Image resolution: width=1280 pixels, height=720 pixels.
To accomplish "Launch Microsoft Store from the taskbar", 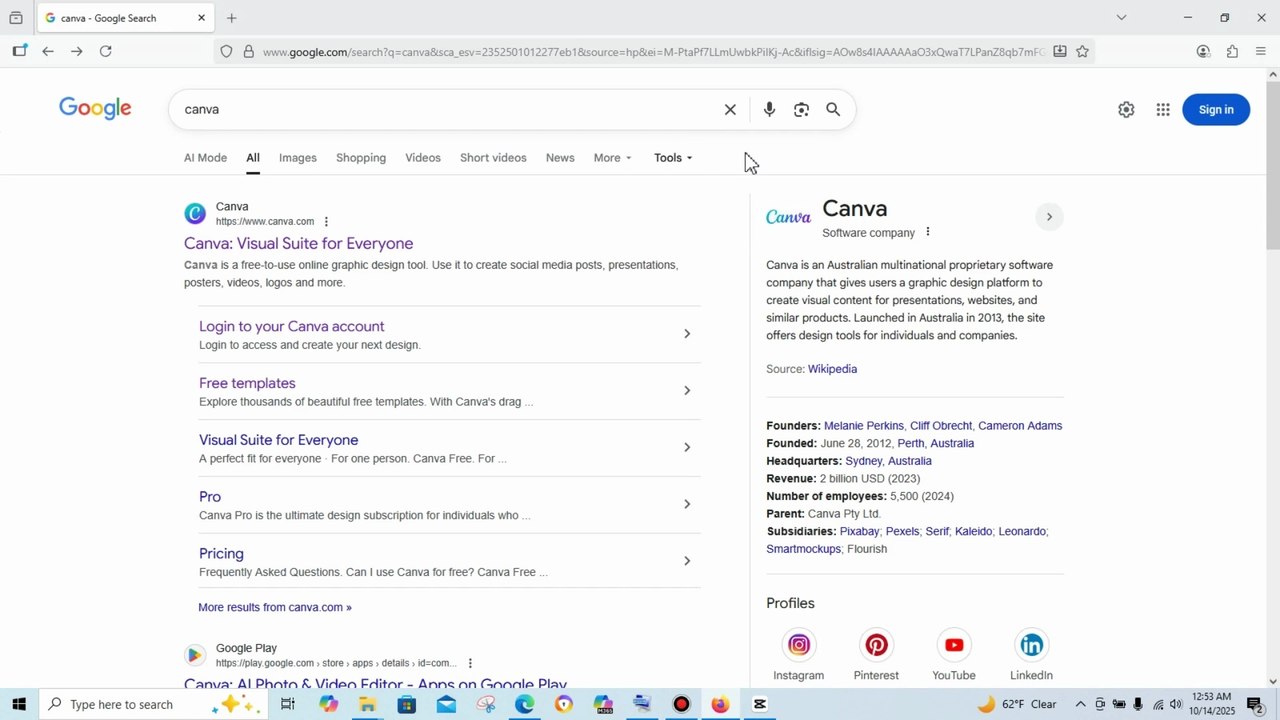I will pos(406,704).
